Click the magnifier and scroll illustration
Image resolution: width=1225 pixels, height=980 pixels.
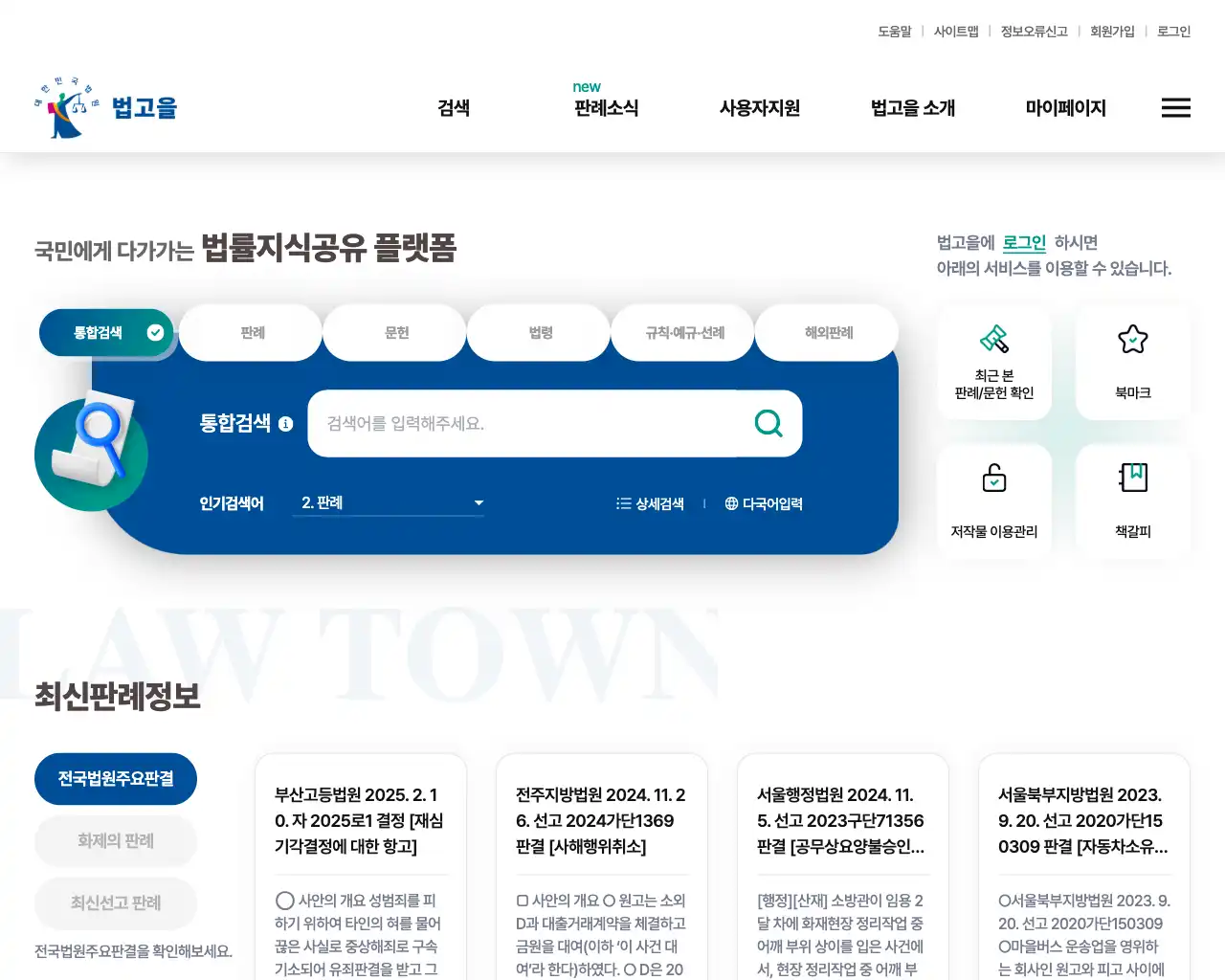point(91,450)
